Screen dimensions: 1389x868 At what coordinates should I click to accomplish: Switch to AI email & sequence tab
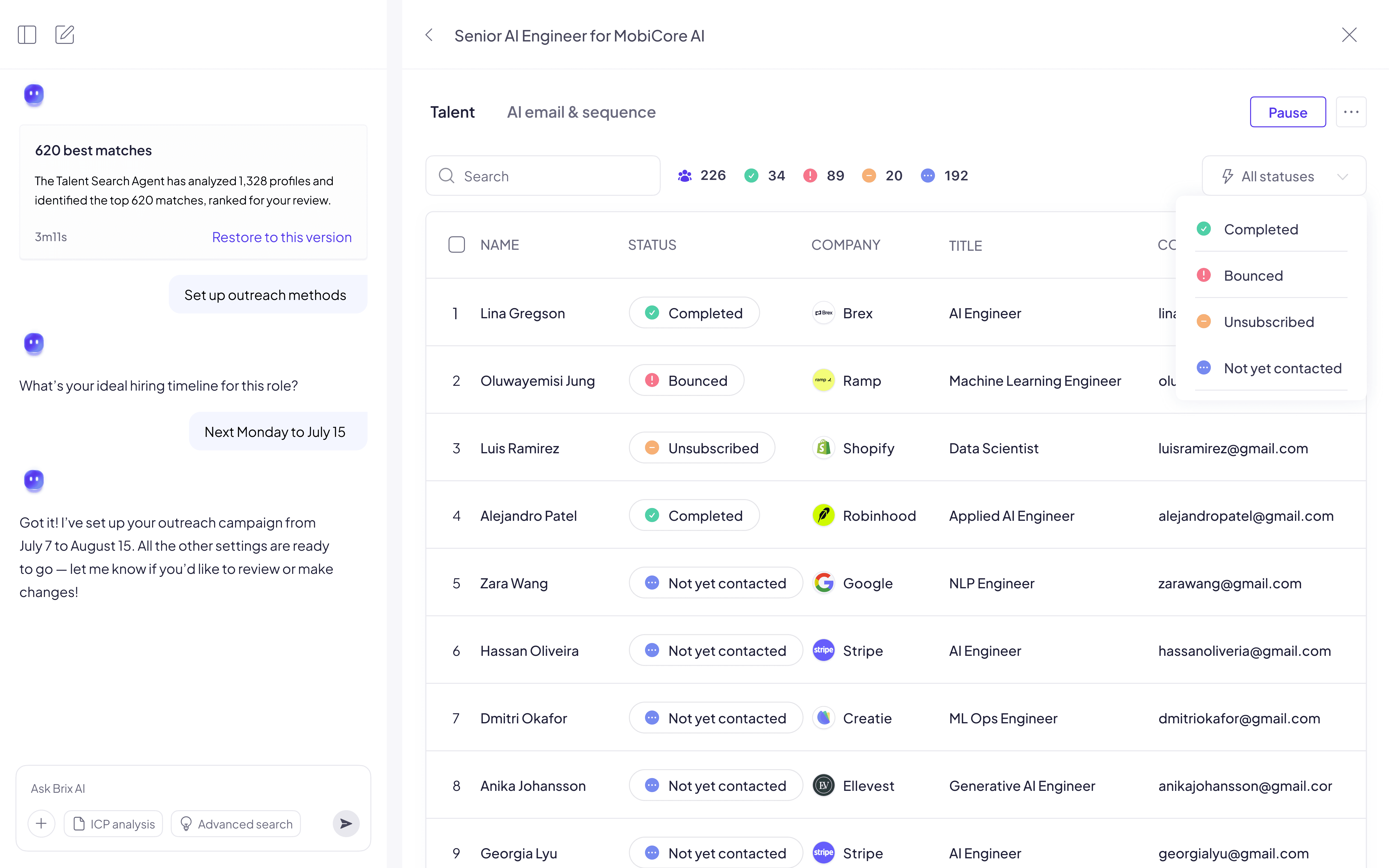click(581, 112)
